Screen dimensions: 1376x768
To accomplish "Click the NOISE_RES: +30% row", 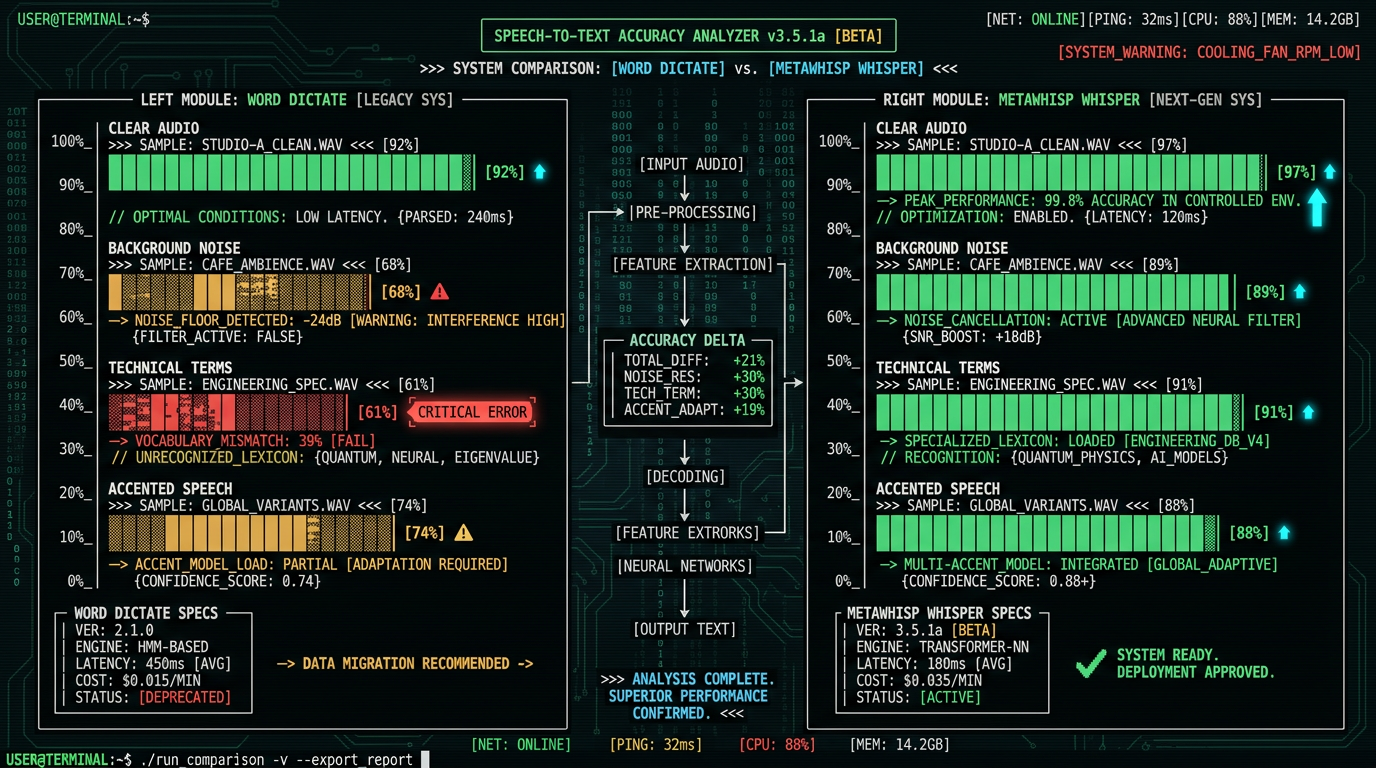I will coord(694,376).
